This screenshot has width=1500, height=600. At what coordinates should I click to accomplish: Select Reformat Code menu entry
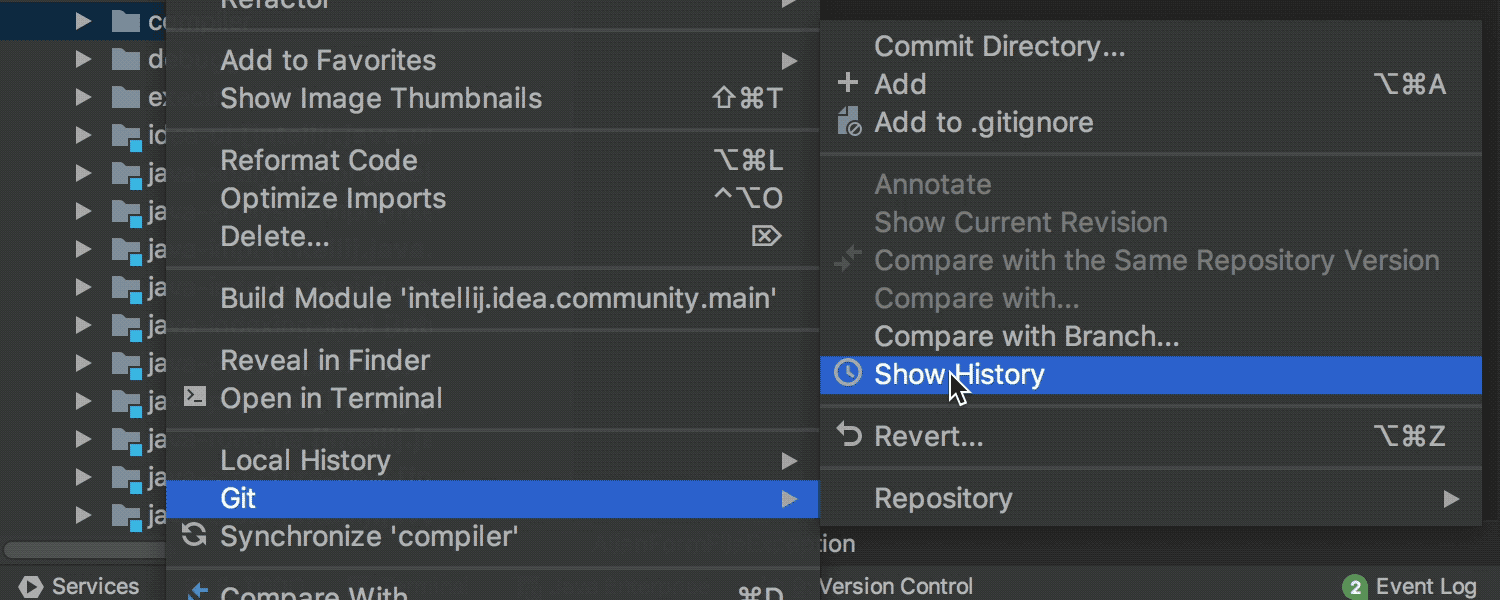(x=319, y=160)
